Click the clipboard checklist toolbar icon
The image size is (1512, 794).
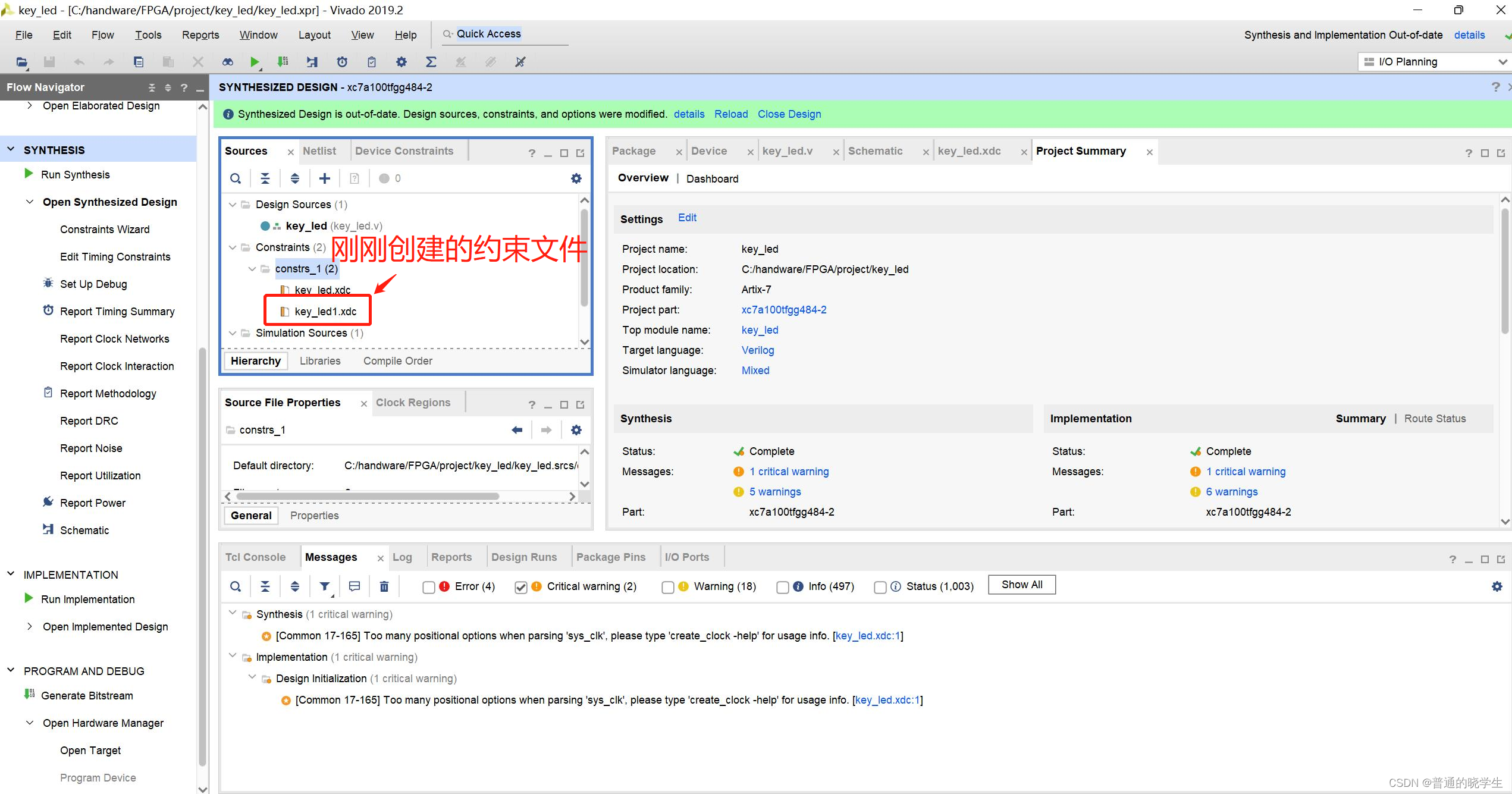coord(372,62)
